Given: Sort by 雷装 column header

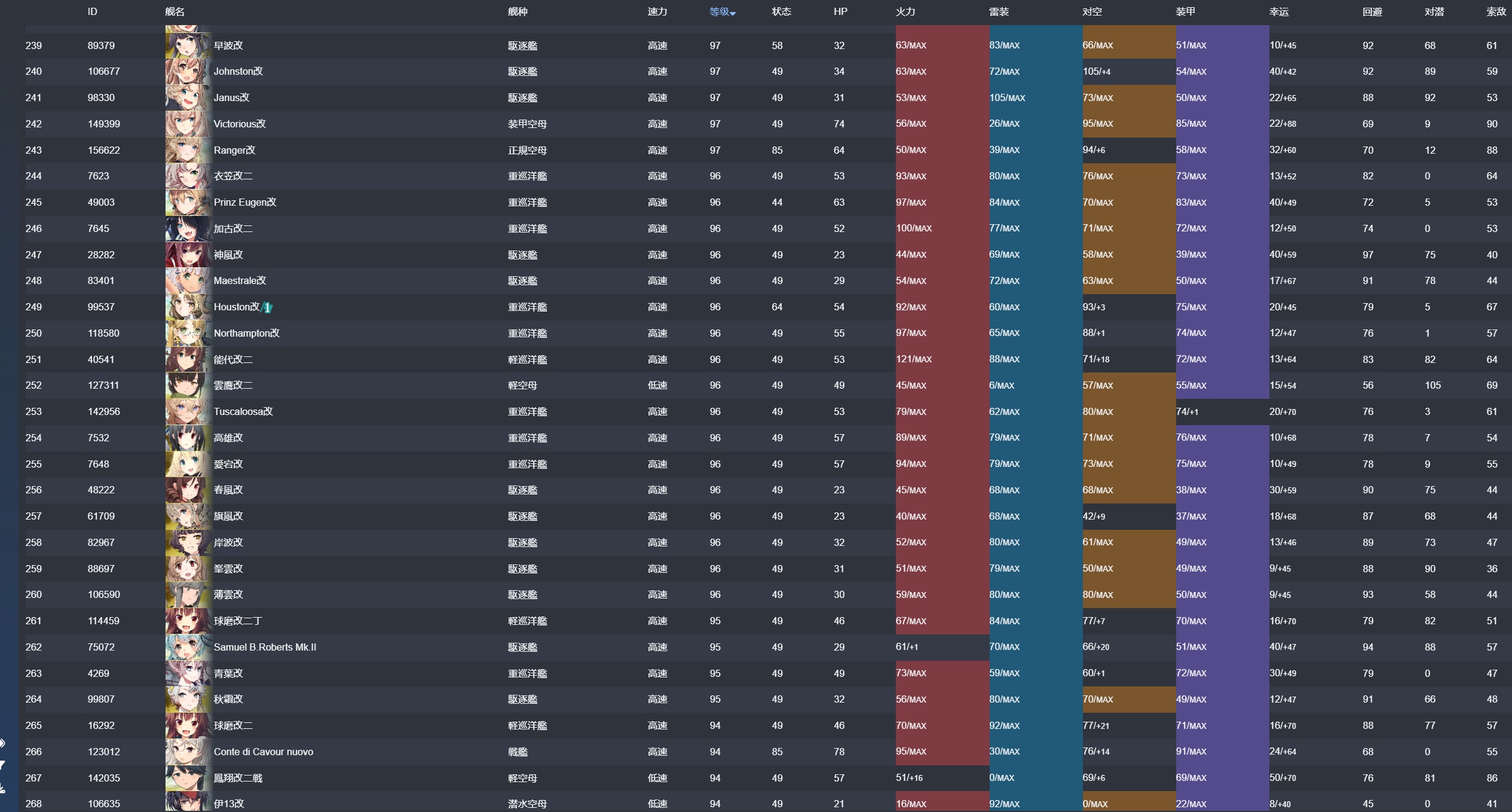Looking at the screenshot, I should (999, 12).
